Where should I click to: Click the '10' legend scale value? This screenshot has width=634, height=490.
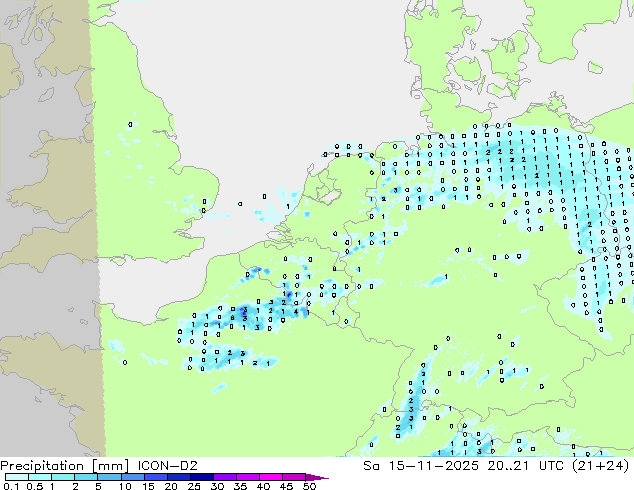pyautogui.click(x=125, y=486)
